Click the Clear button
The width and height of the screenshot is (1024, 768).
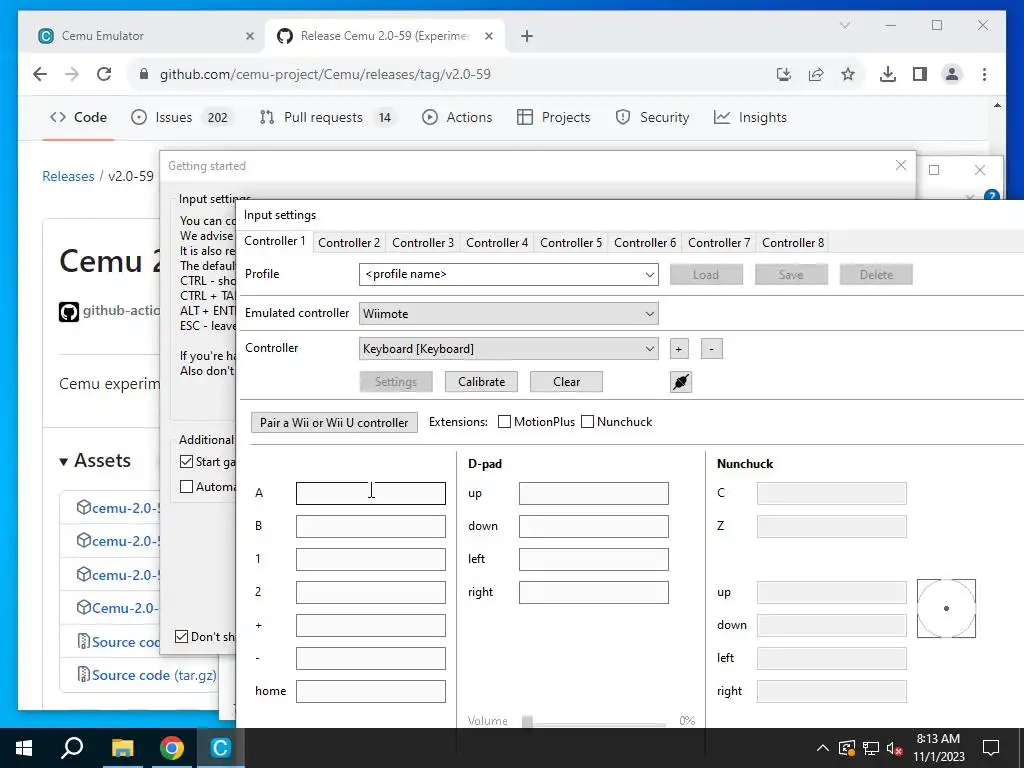pyautogui.click(x=566, y=382)
